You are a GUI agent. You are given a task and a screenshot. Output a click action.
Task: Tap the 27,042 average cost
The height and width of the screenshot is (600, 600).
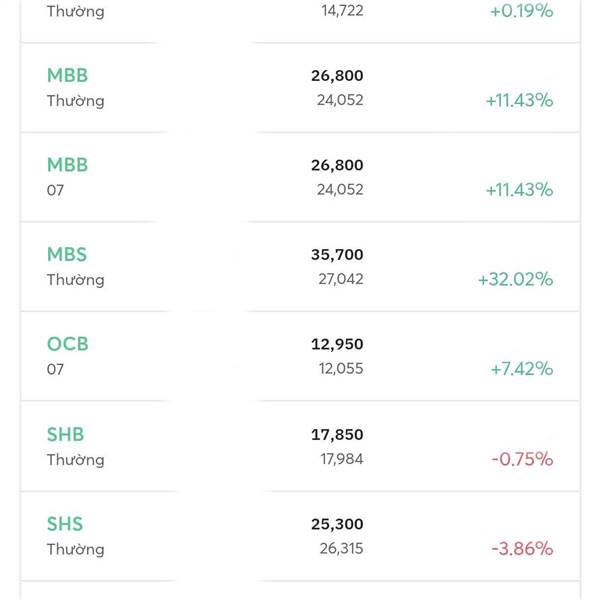coord(341,279)
